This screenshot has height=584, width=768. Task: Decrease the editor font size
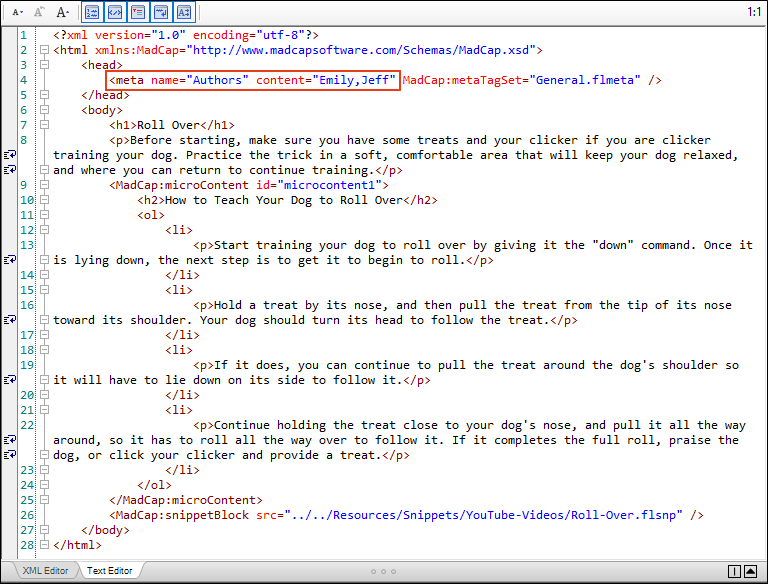coord(17,12)
